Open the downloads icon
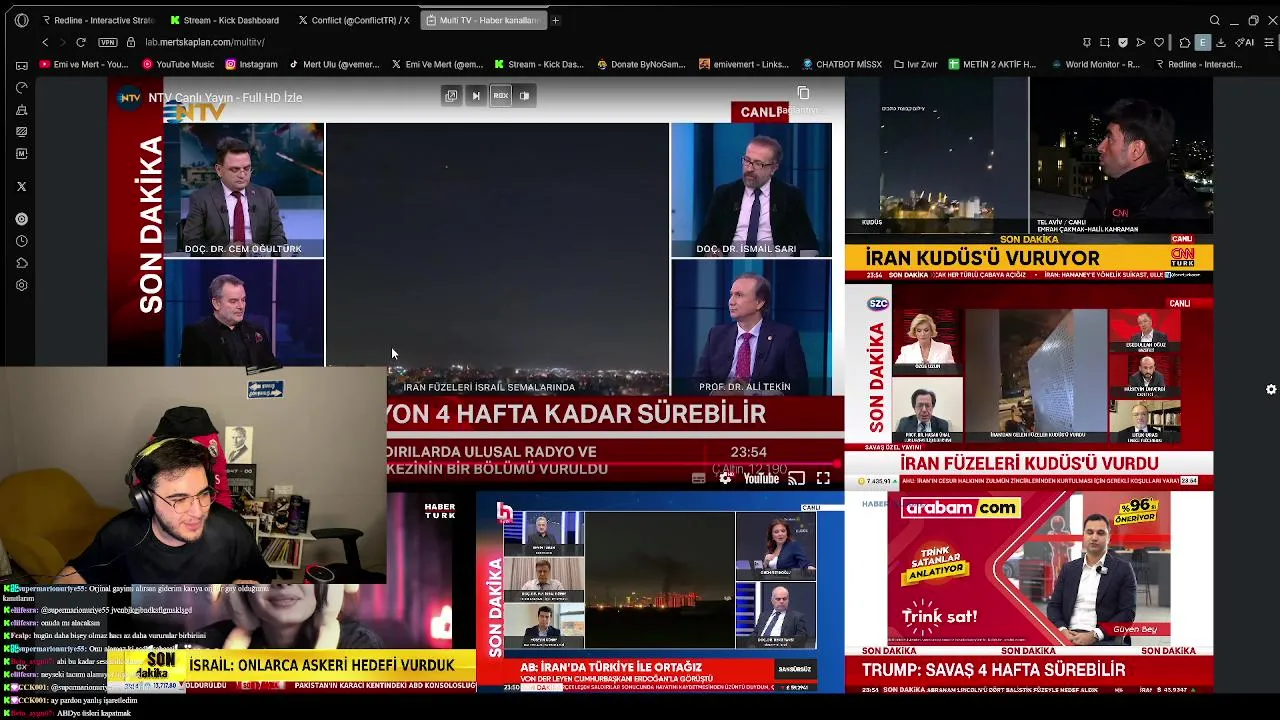Viewport: 1280px width, 720px height. [1223, 42]
